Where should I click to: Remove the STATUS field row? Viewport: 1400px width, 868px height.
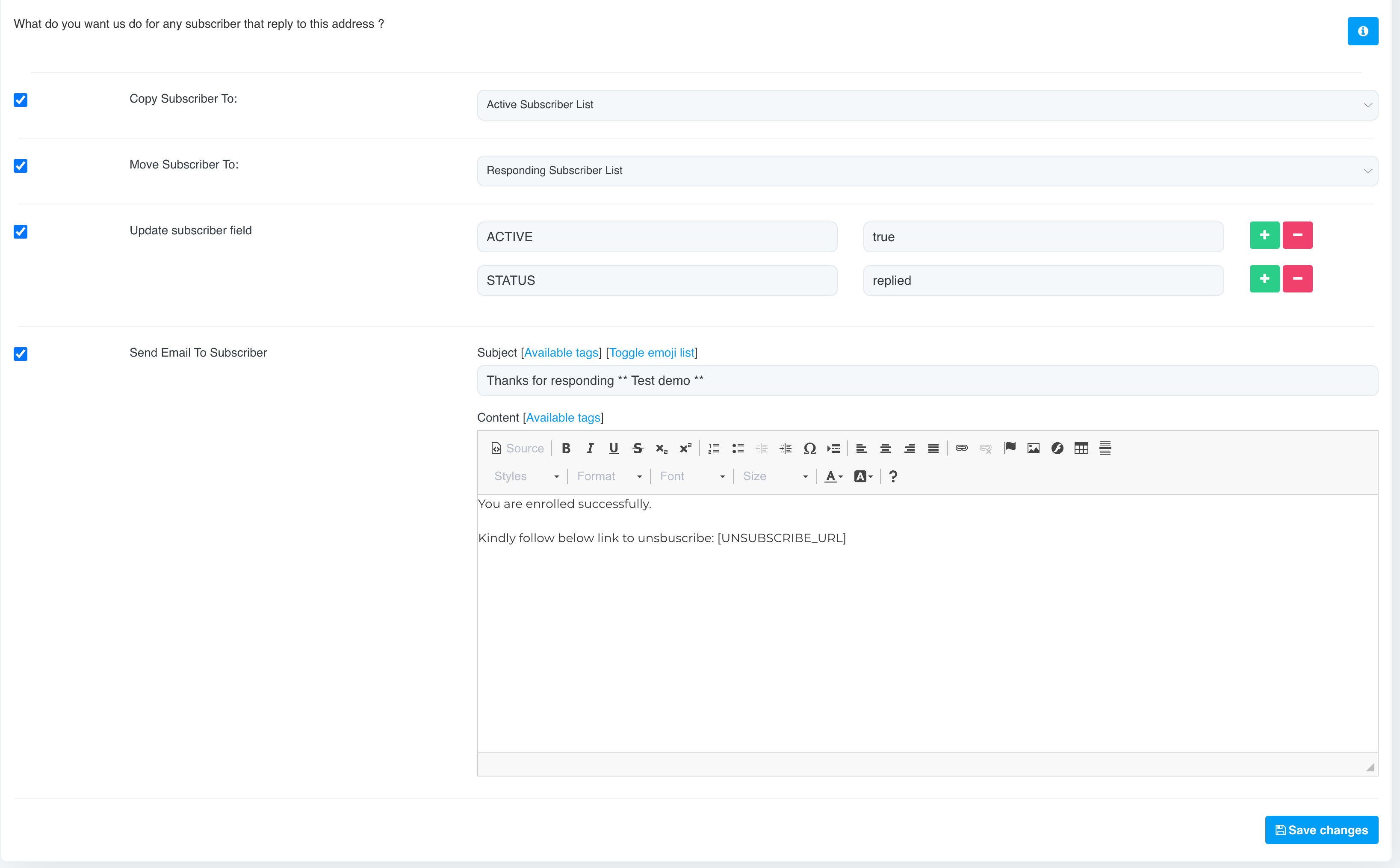pos(1297,279)
